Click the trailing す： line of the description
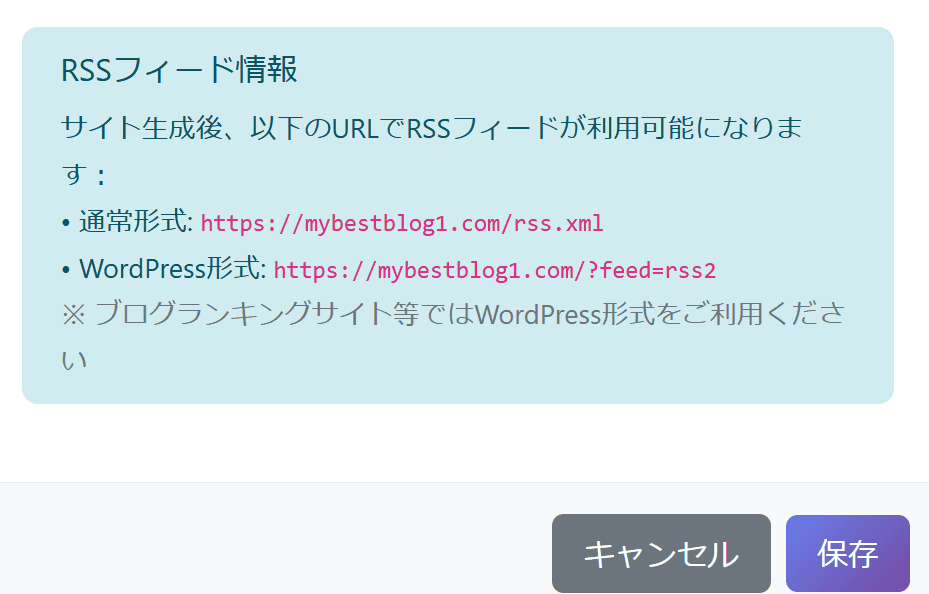Image resolution: width=929 pixels, height=594 pixels. [84, 175]
